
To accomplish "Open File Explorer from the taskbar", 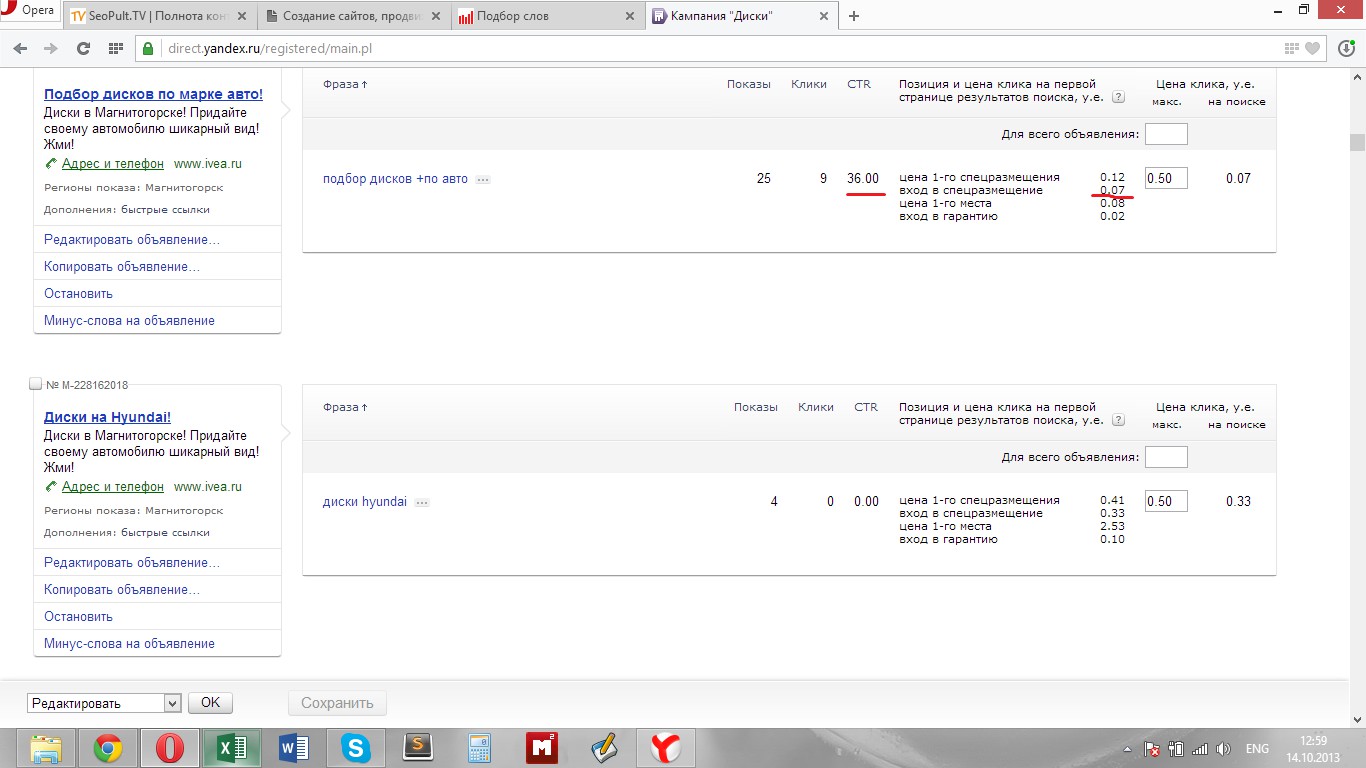I will 47,748.
